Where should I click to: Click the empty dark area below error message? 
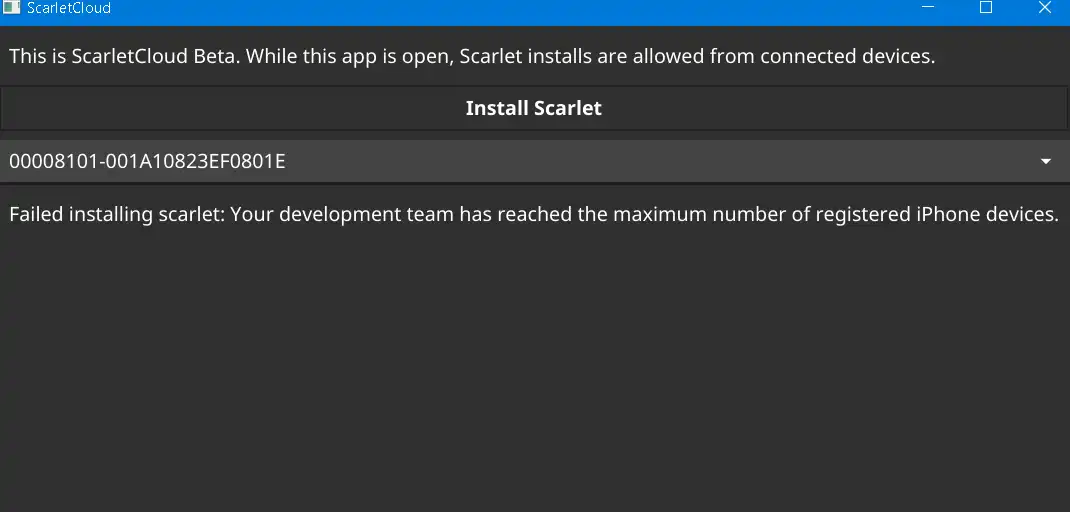click(535, 369)
